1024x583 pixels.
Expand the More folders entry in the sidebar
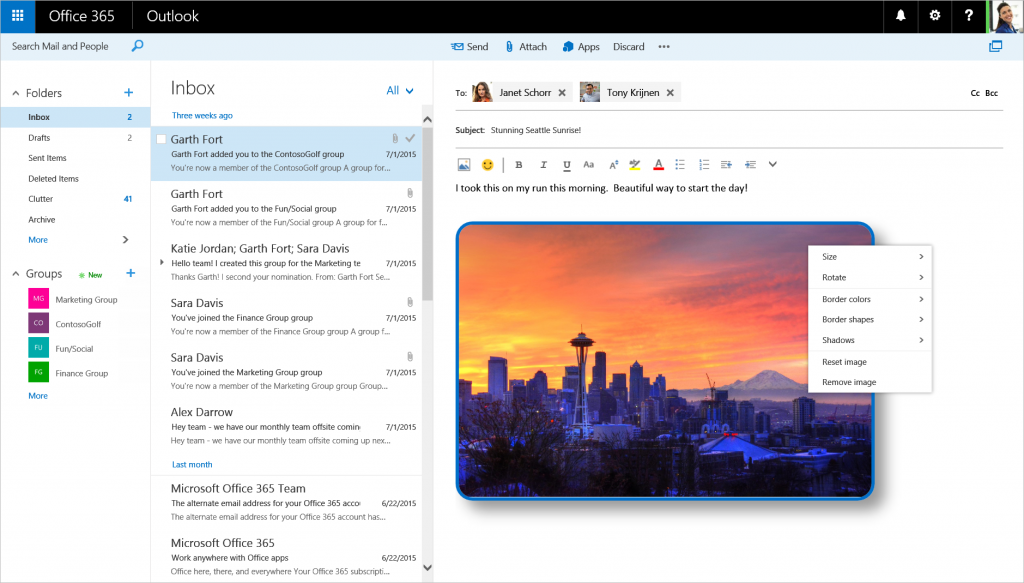pyautogui.click(x=37, y=239)
